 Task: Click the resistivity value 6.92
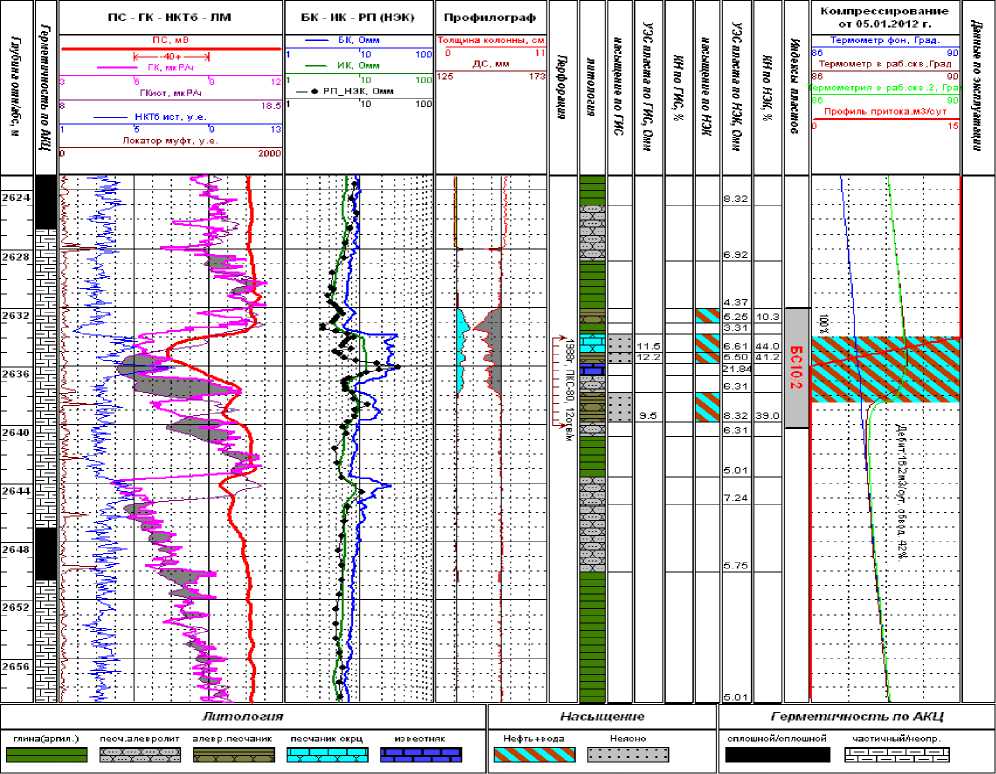click(x=736, y=255)
